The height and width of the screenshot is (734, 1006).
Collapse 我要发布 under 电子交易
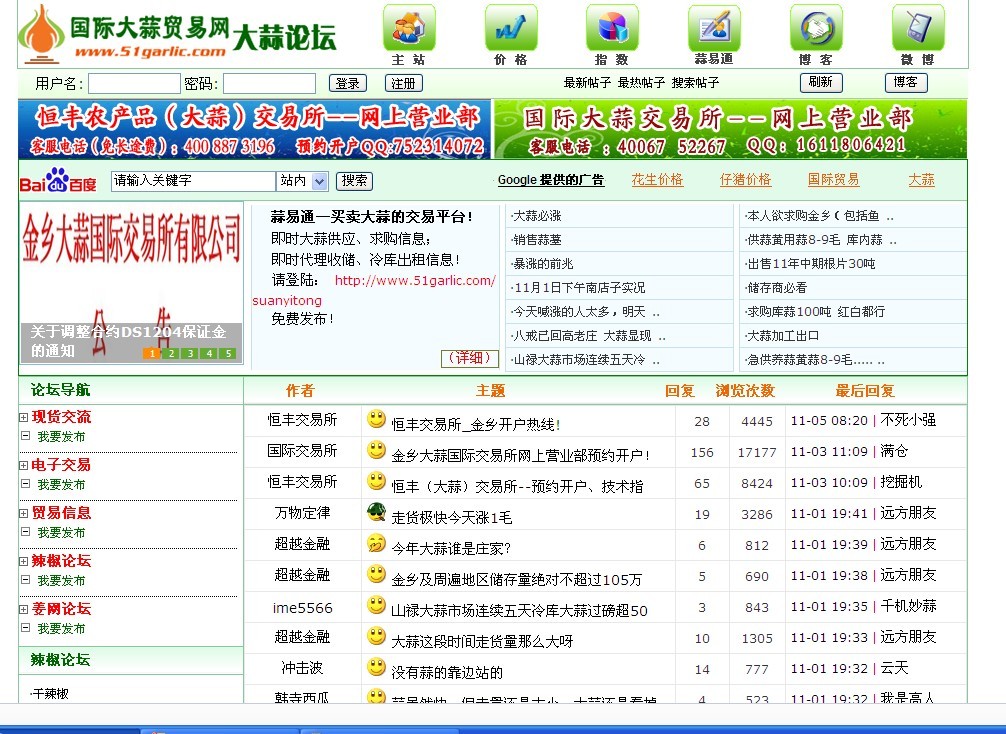pos(26,484)
